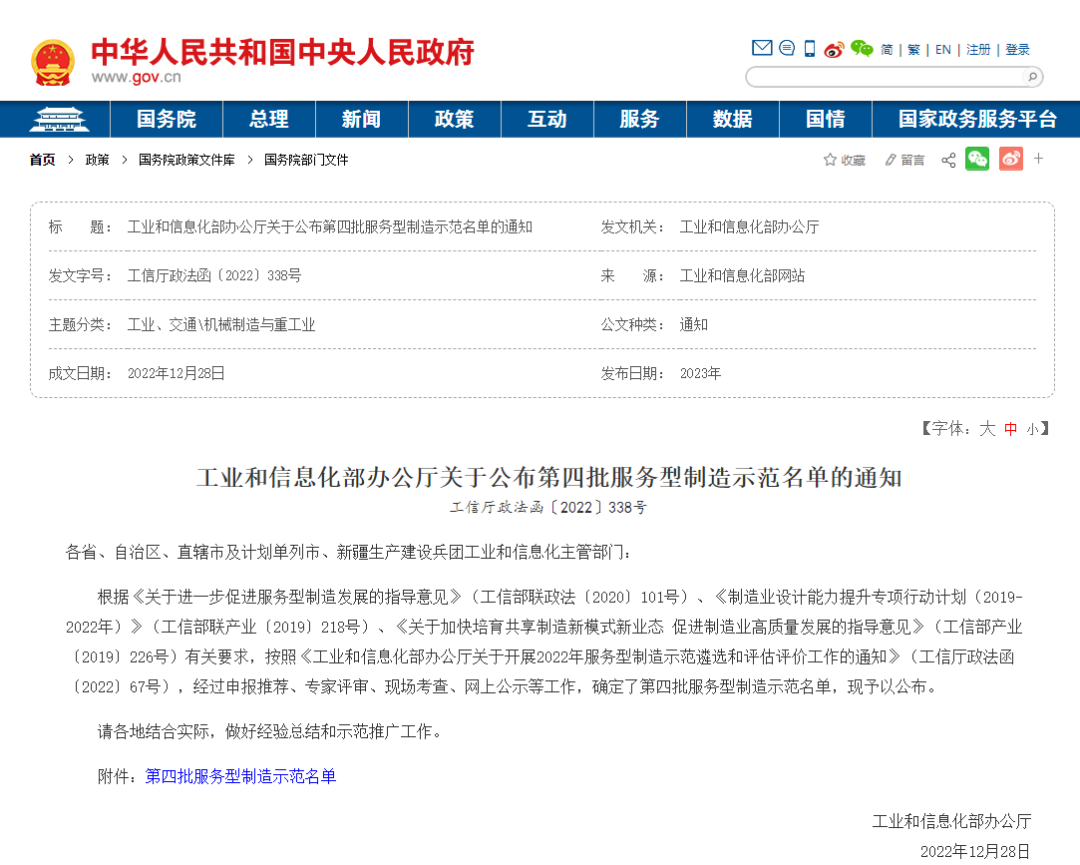This screenshot has height=865, width=1080.
Task: Click the chat bubble icon in header
Action: pos(787,48)
